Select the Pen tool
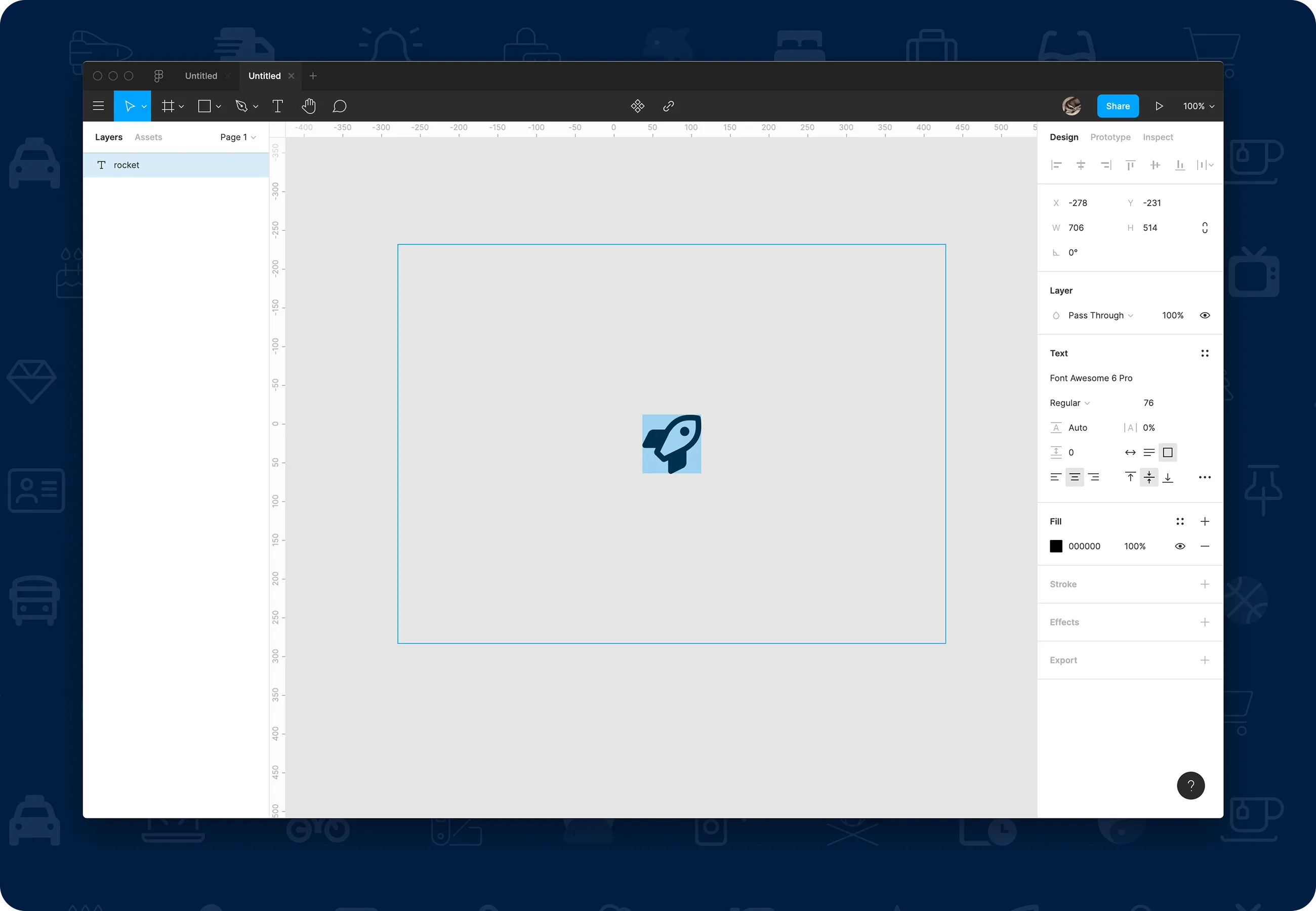 point(242,106)
